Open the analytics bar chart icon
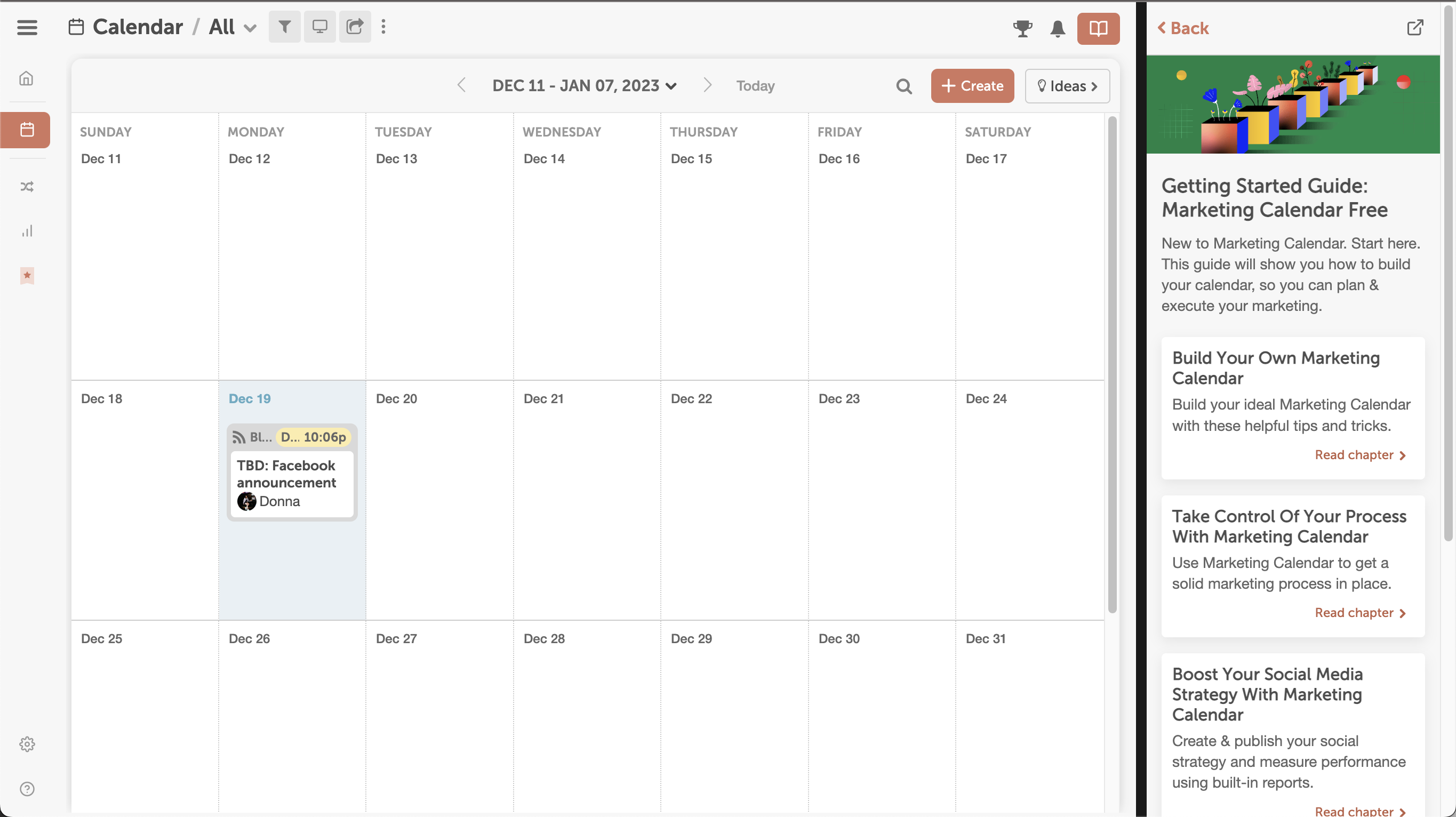 tap(27, 232)
